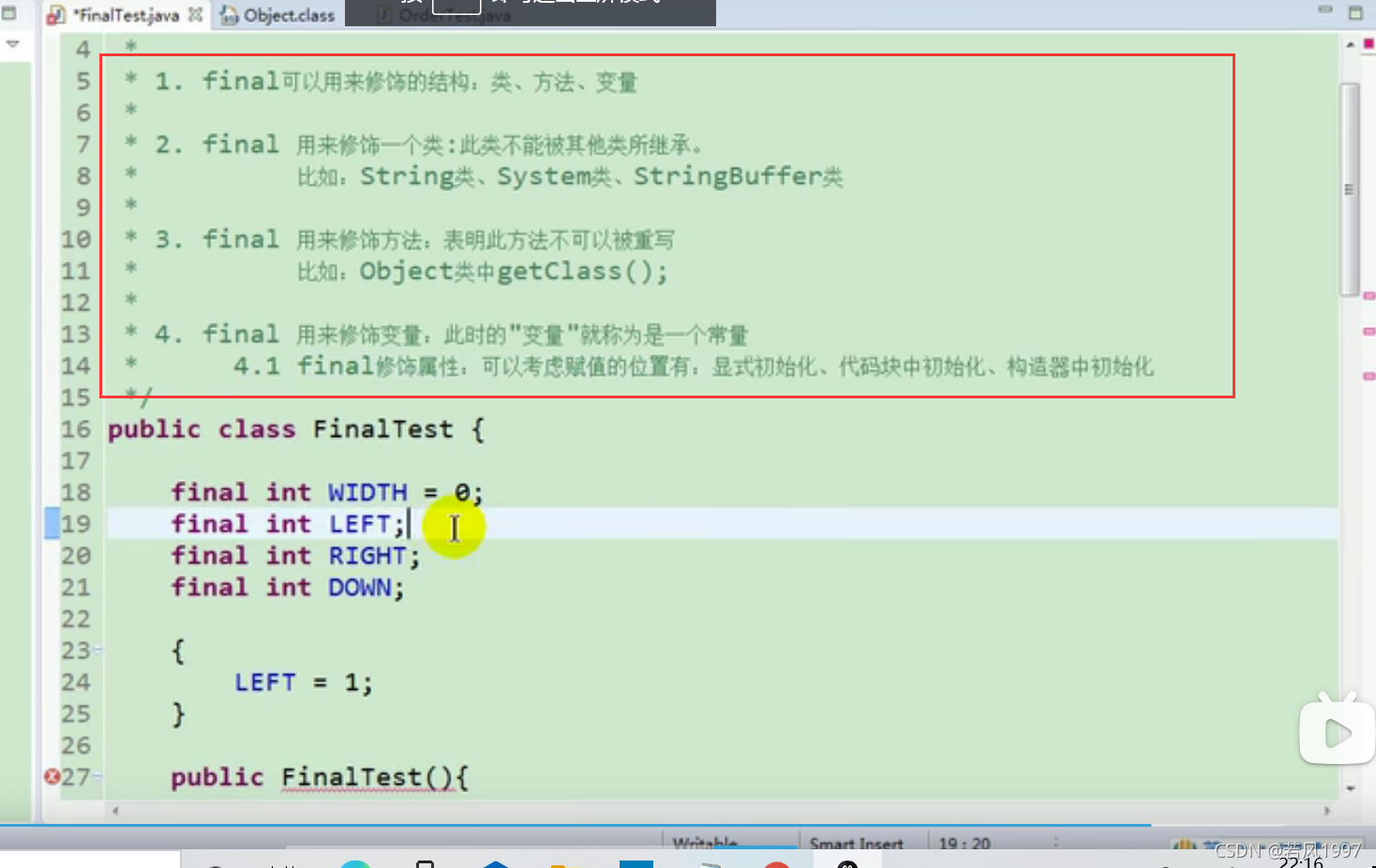Click the class name FinalTest on line 16
Screen dimensions: 1376x868
point(382,429)
